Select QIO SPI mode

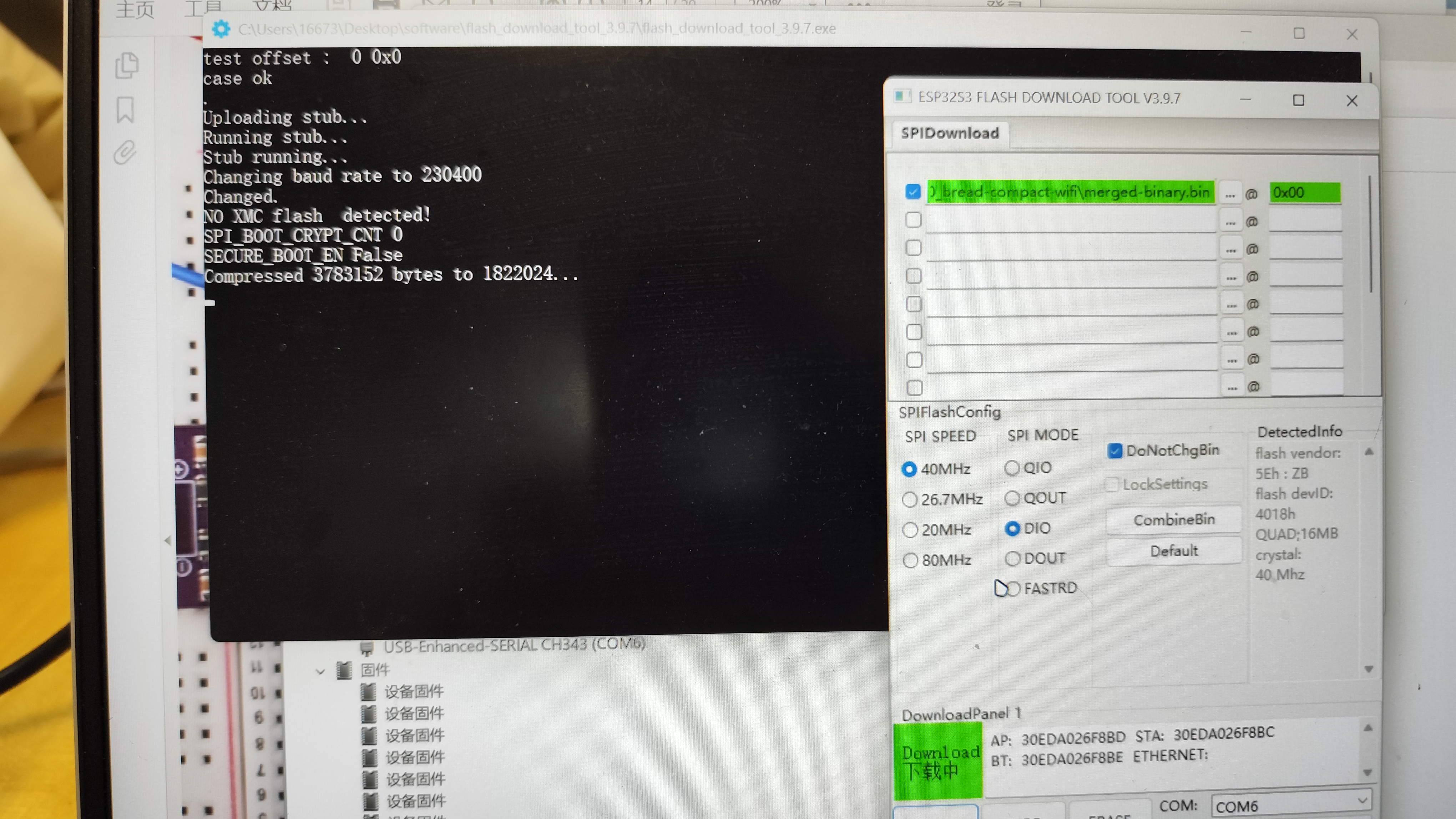1012,468
